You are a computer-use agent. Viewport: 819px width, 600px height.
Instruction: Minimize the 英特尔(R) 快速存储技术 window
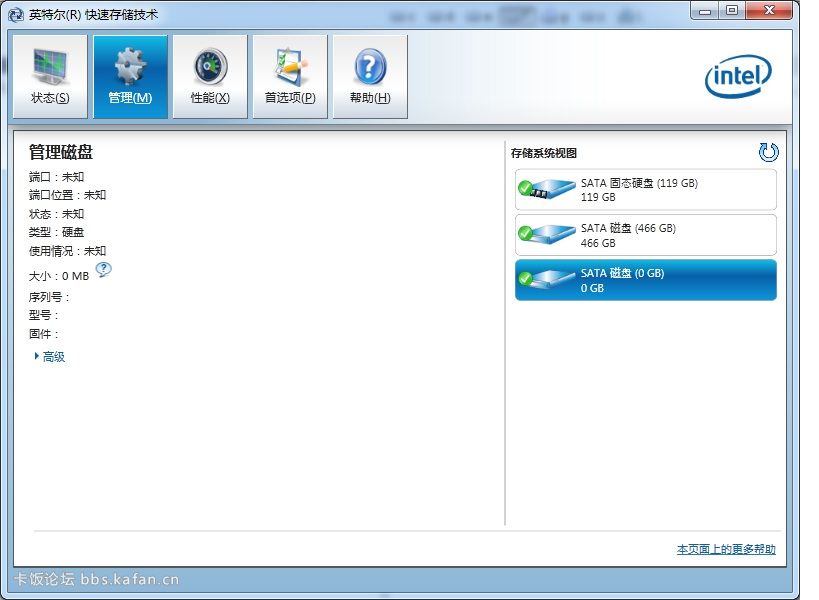(x=705, y=10)
